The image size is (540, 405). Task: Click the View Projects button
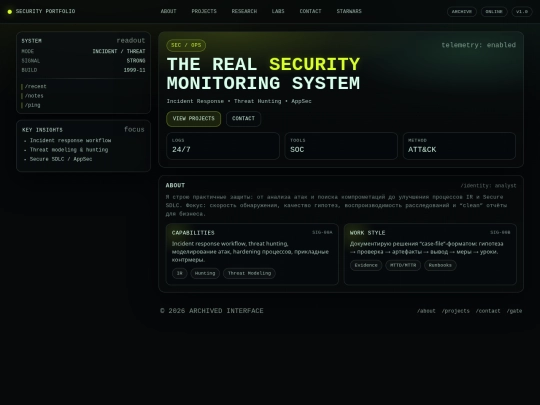pos(194,119)
